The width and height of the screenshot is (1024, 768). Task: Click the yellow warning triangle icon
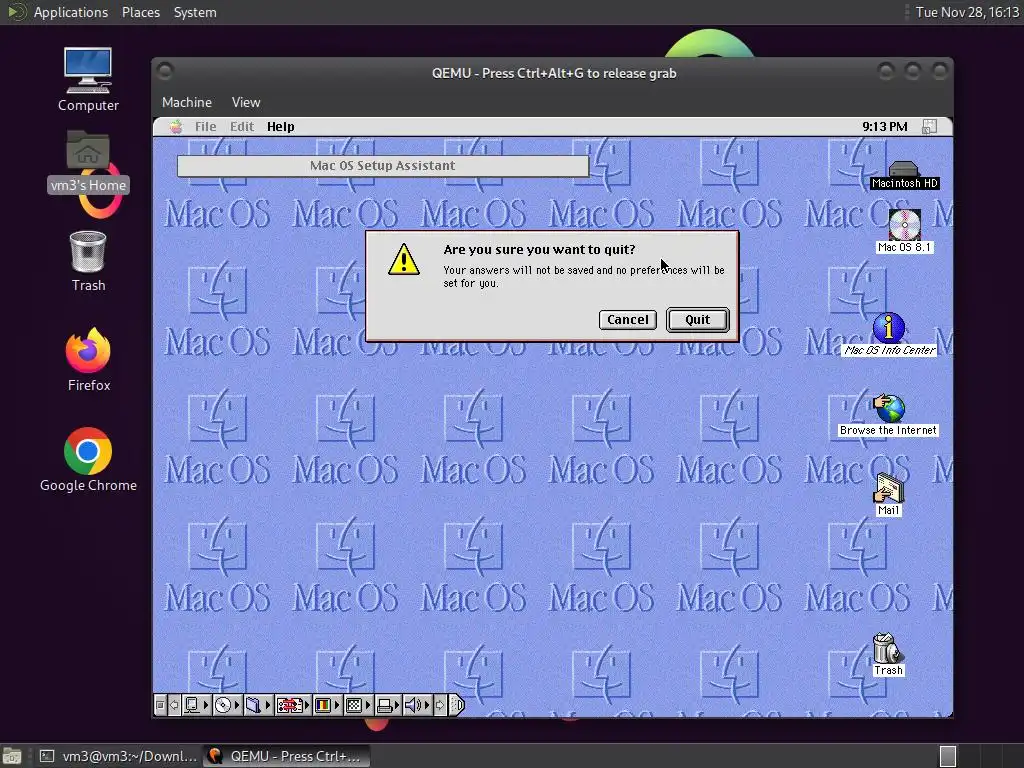point(404,260)
